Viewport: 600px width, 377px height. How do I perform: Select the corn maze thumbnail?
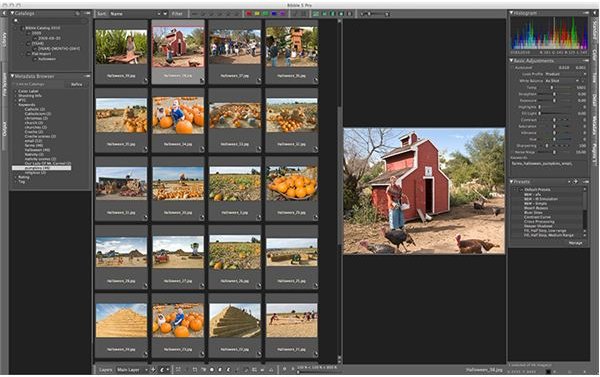tap(121, 47)
